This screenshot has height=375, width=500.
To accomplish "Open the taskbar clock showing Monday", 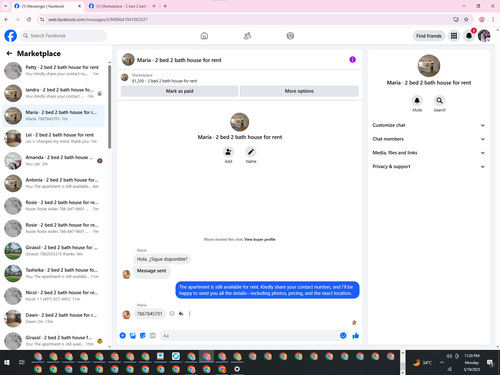I will tap(472, 363).
